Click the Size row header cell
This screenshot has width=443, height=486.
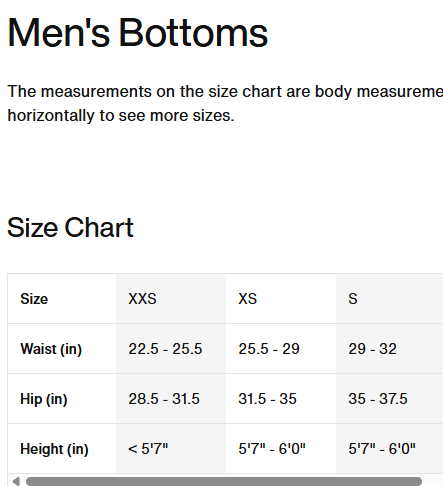pyautogui.click(x=62, y=299)
